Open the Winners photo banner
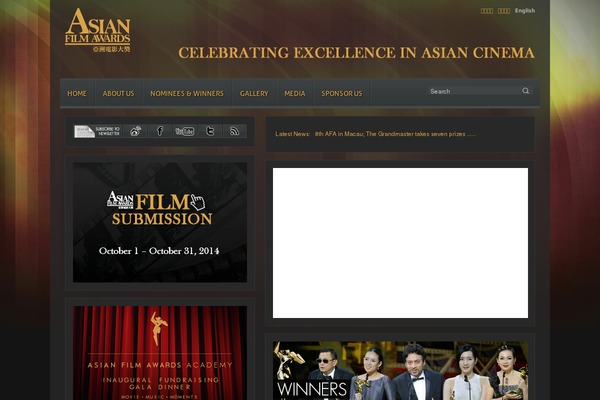This screenshot has height=400, width=600. click(x=400, y=371)
